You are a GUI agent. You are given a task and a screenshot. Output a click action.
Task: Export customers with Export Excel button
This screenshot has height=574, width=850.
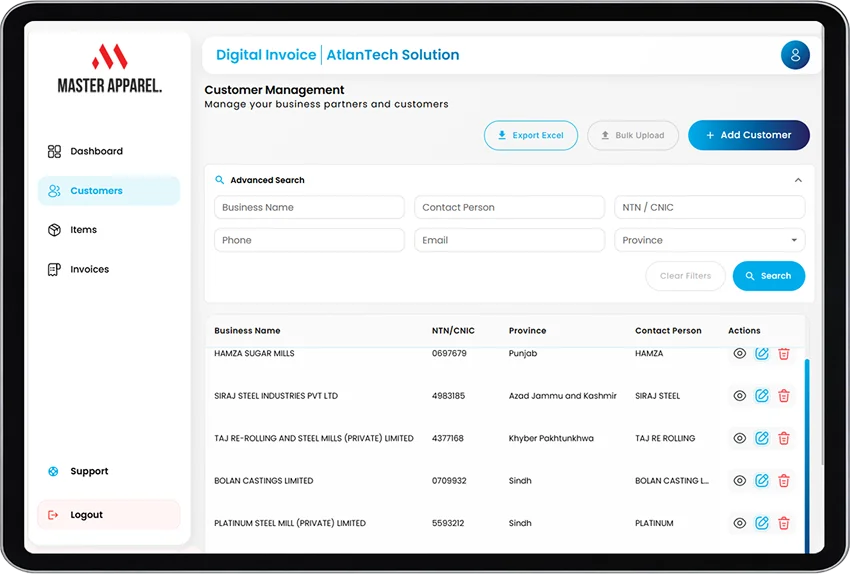[x=531, y=136]
